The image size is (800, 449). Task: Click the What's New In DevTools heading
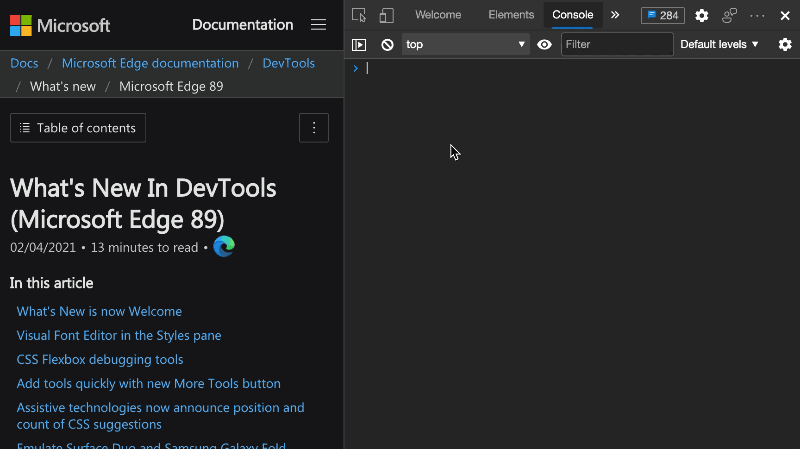[x=143, y=204]
